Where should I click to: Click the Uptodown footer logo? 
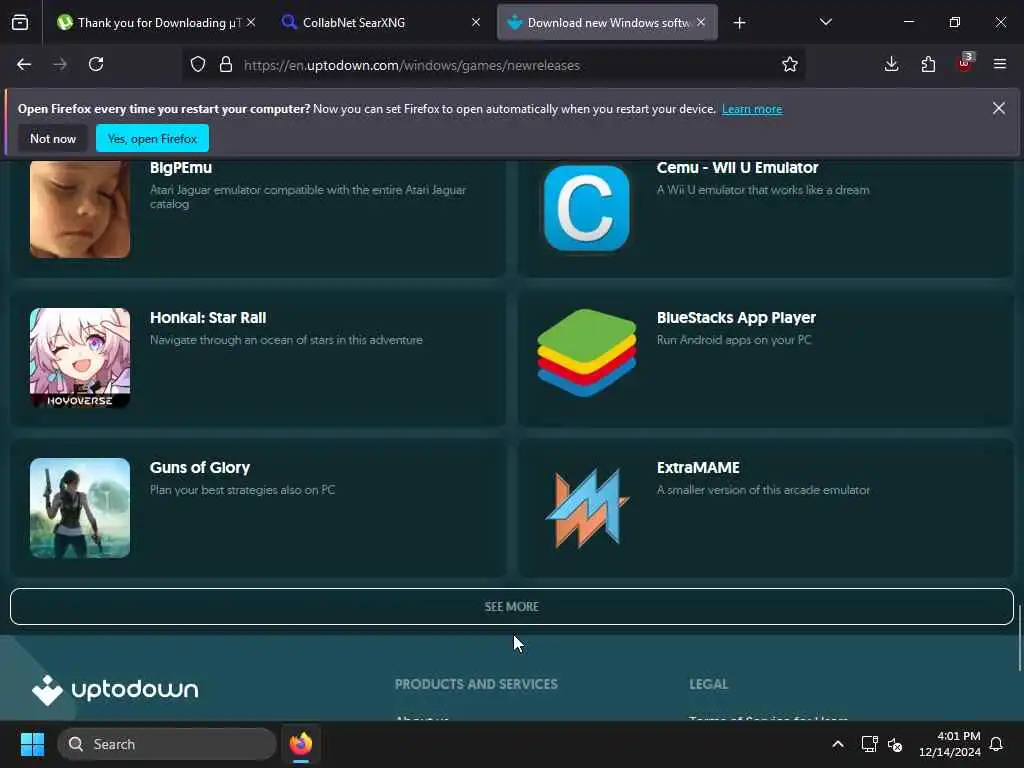(x=115, y=690)
